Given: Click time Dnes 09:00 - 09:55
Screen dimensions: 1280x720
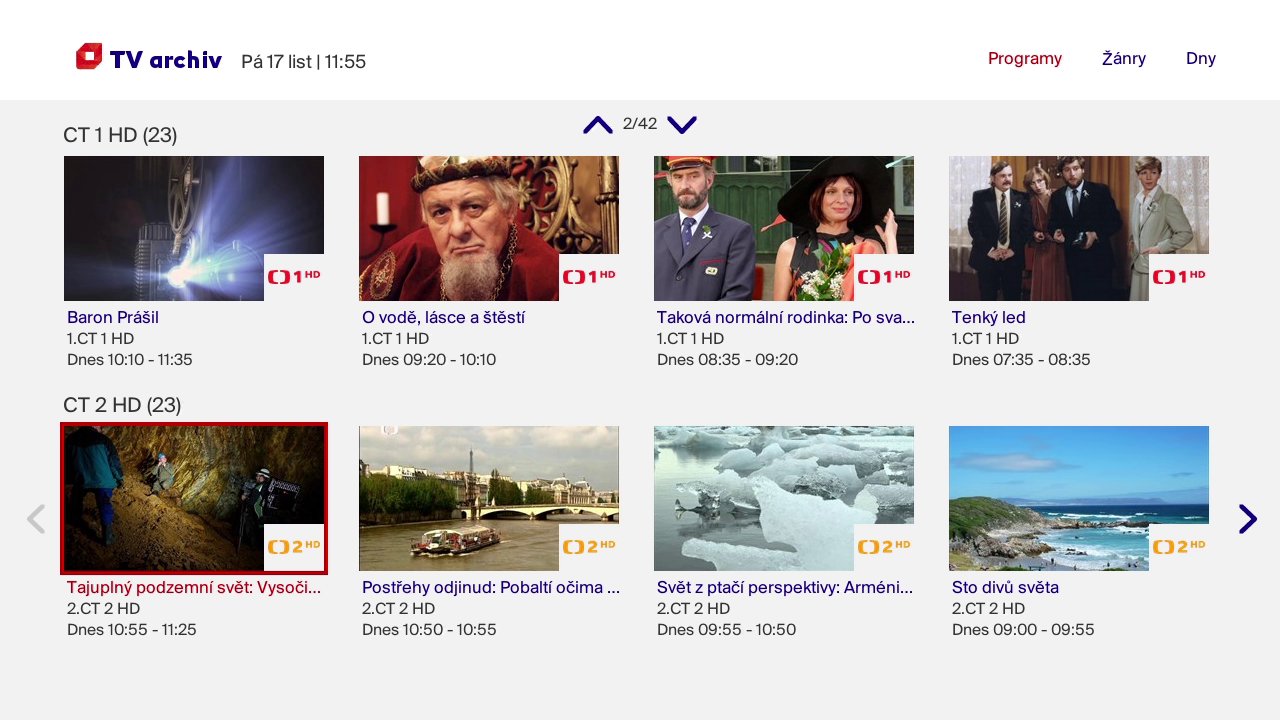Looking at the screenshot, I should point(1023,629).
